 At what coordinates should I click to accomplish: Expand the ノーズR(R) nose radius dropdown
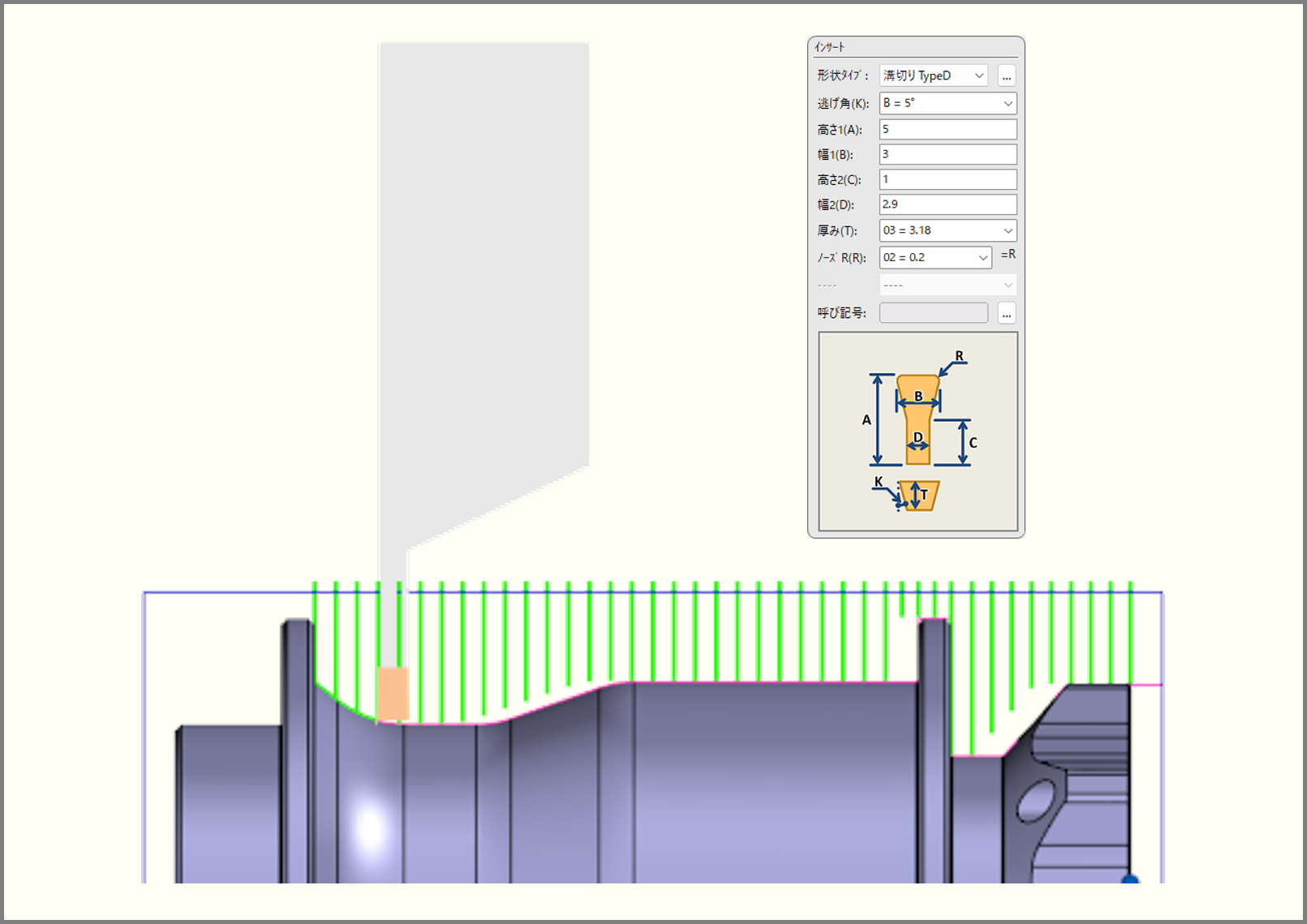tap(935, 257)
